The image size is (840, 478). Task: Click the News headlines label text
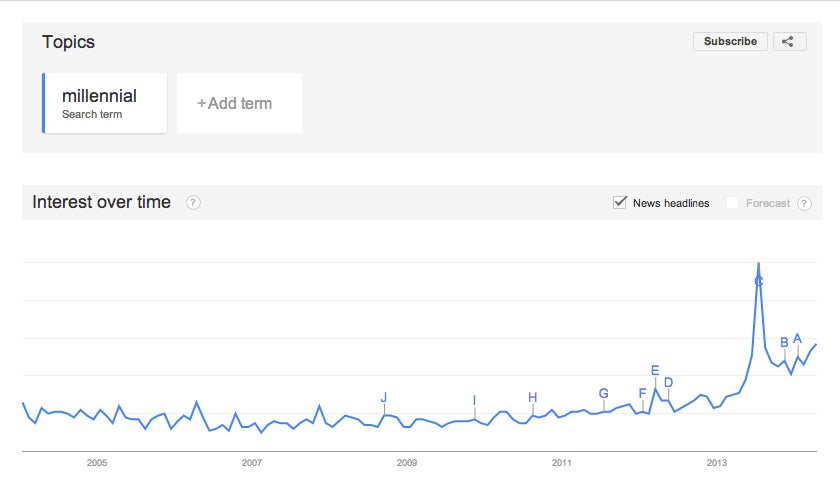click(671, 203)
